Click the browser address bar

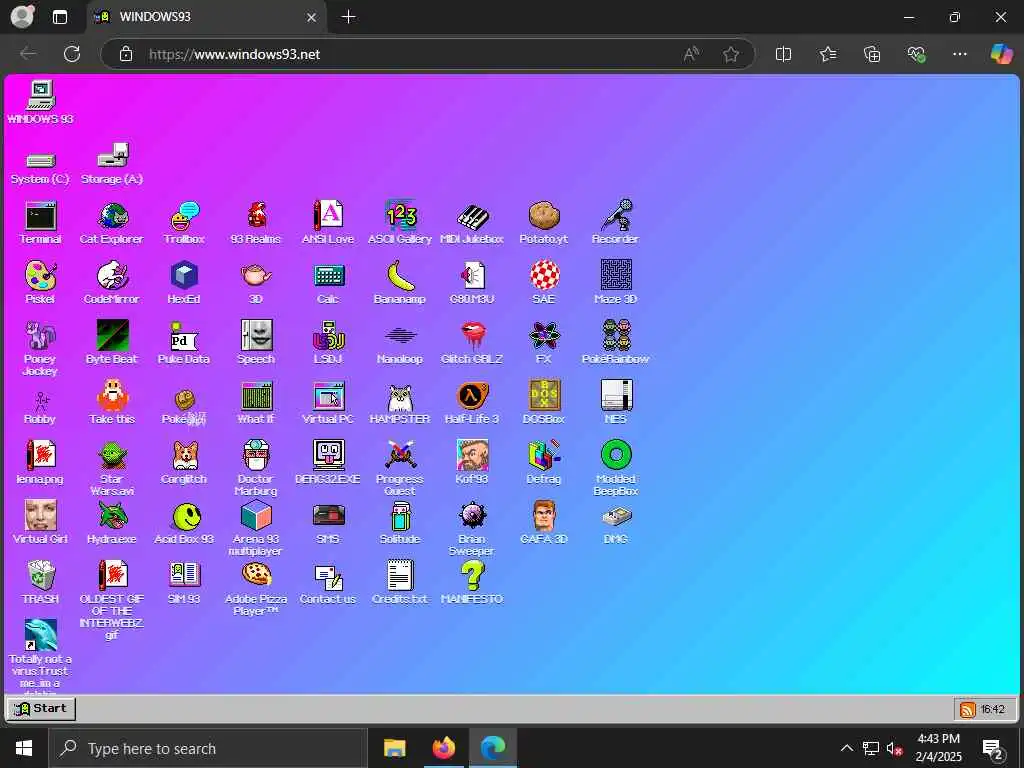pyautogui.click(x=428, y=54)
